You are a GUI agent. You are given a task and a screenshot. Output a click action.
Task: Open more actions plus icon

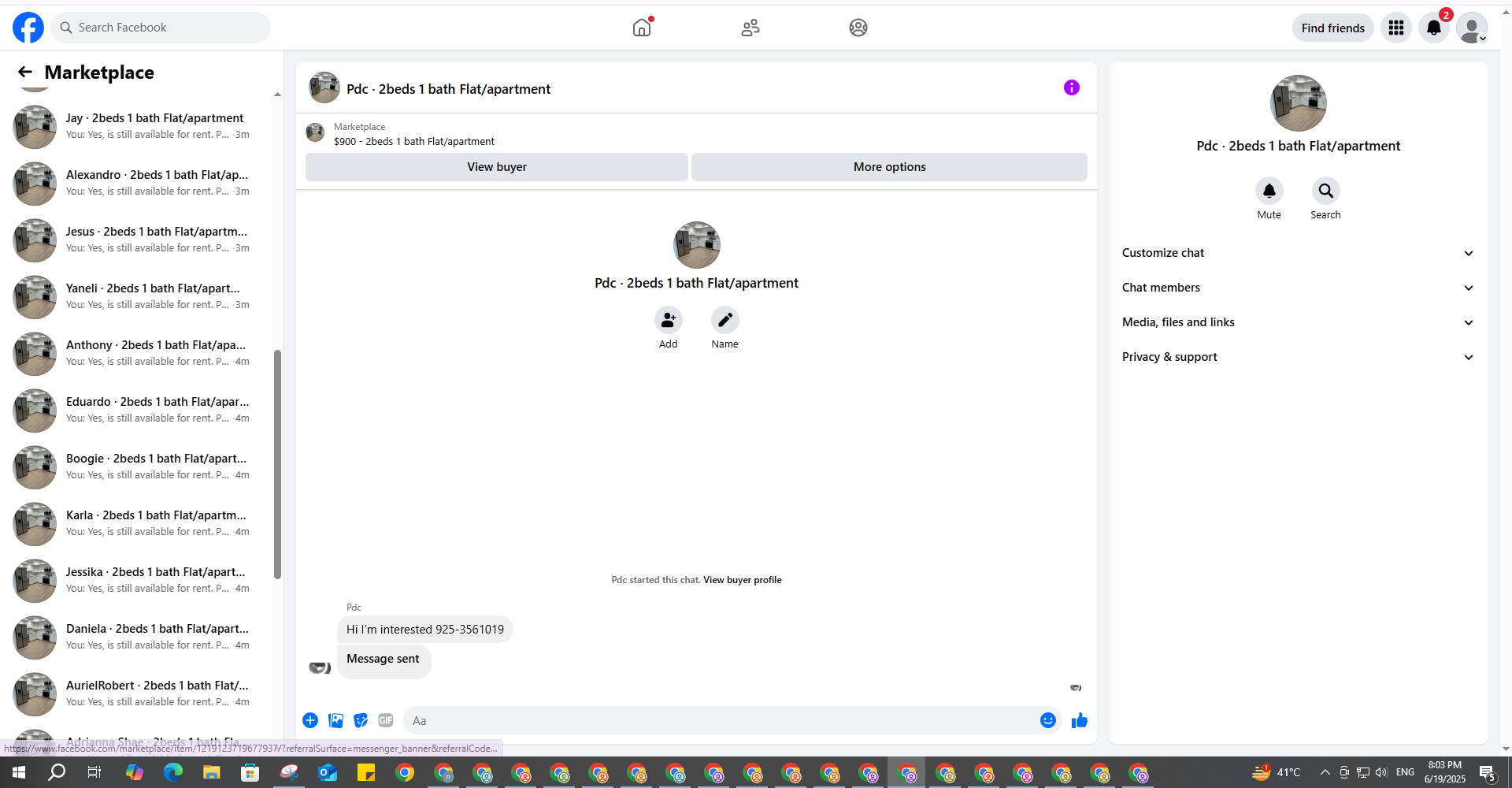click(x=310, y=720)
